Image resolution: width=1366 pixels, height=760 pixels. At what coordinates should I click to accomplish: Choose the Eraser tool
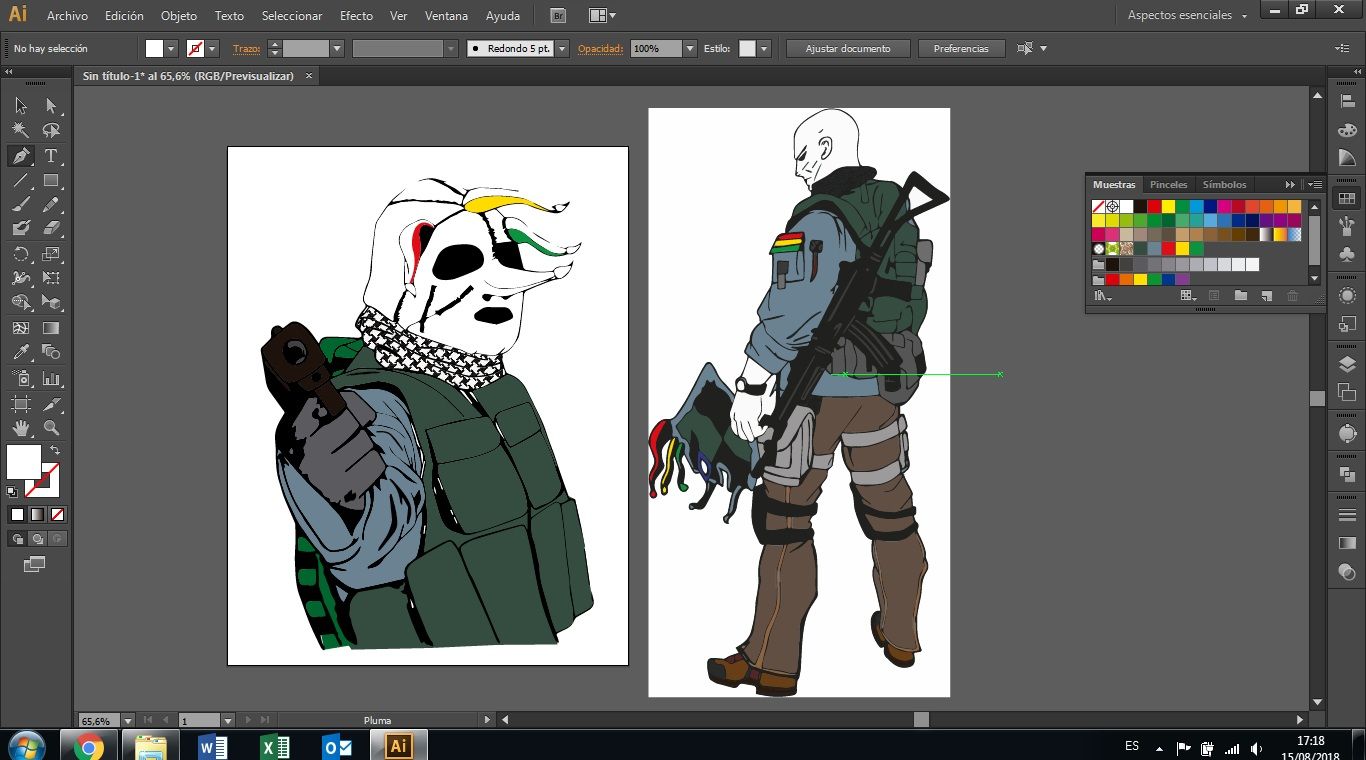point(51,228)
